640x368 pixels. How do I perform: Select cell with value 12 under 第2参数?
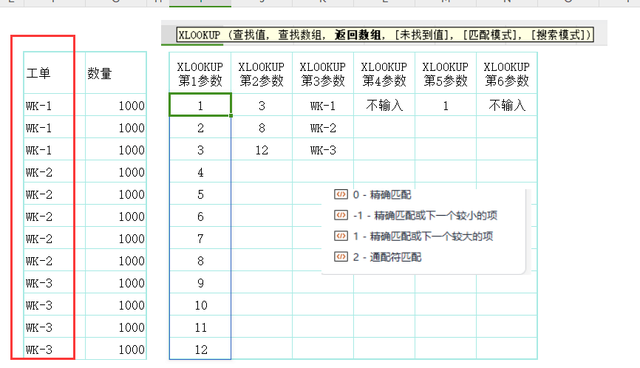coord(262,150)
